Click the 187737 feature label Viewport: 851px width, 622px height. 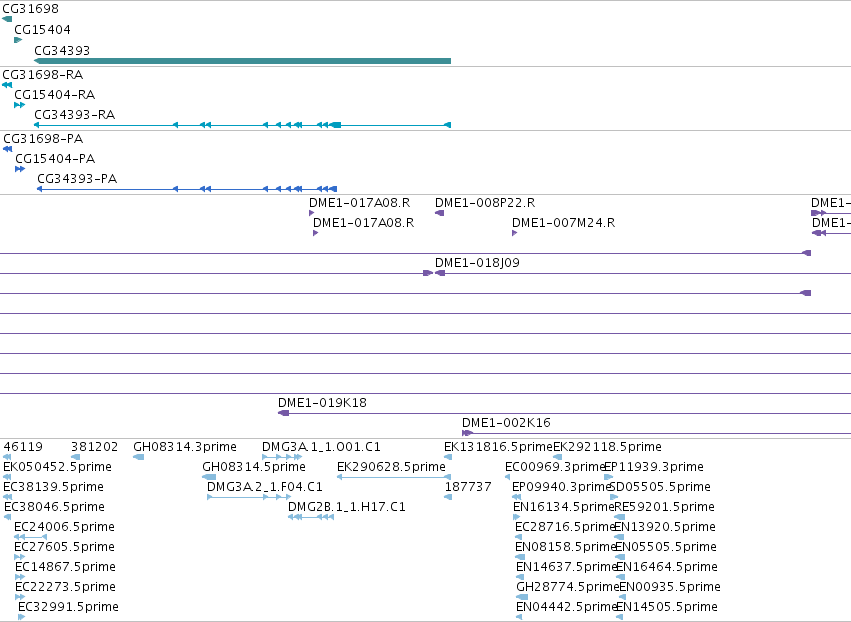tap(468, 487)
